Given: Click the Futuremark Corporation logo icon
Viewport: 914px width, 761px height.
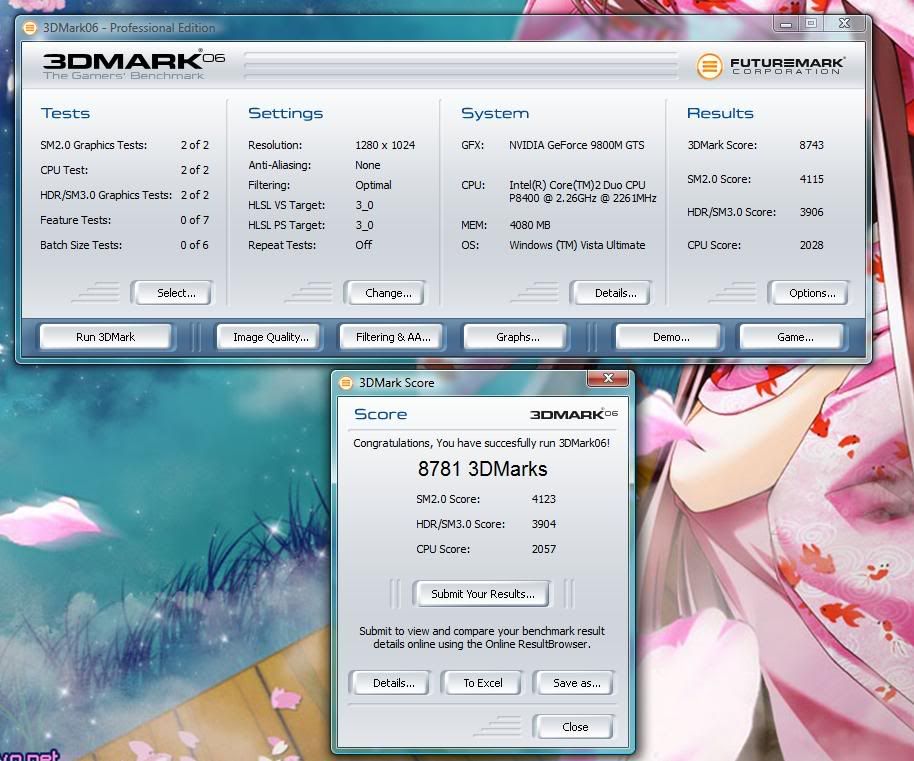Looking at the screenshot, I should [x=709, y=66].
